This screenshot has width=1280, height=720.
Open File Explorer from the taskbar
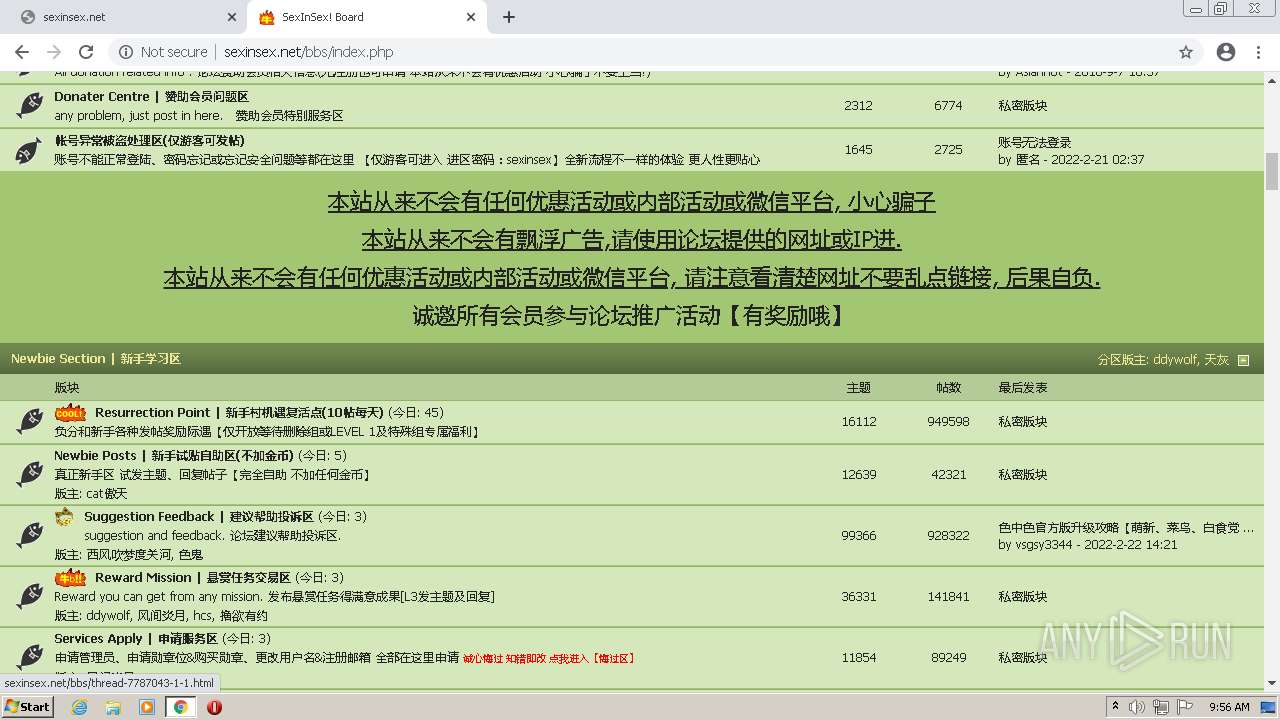pos(113,707)
